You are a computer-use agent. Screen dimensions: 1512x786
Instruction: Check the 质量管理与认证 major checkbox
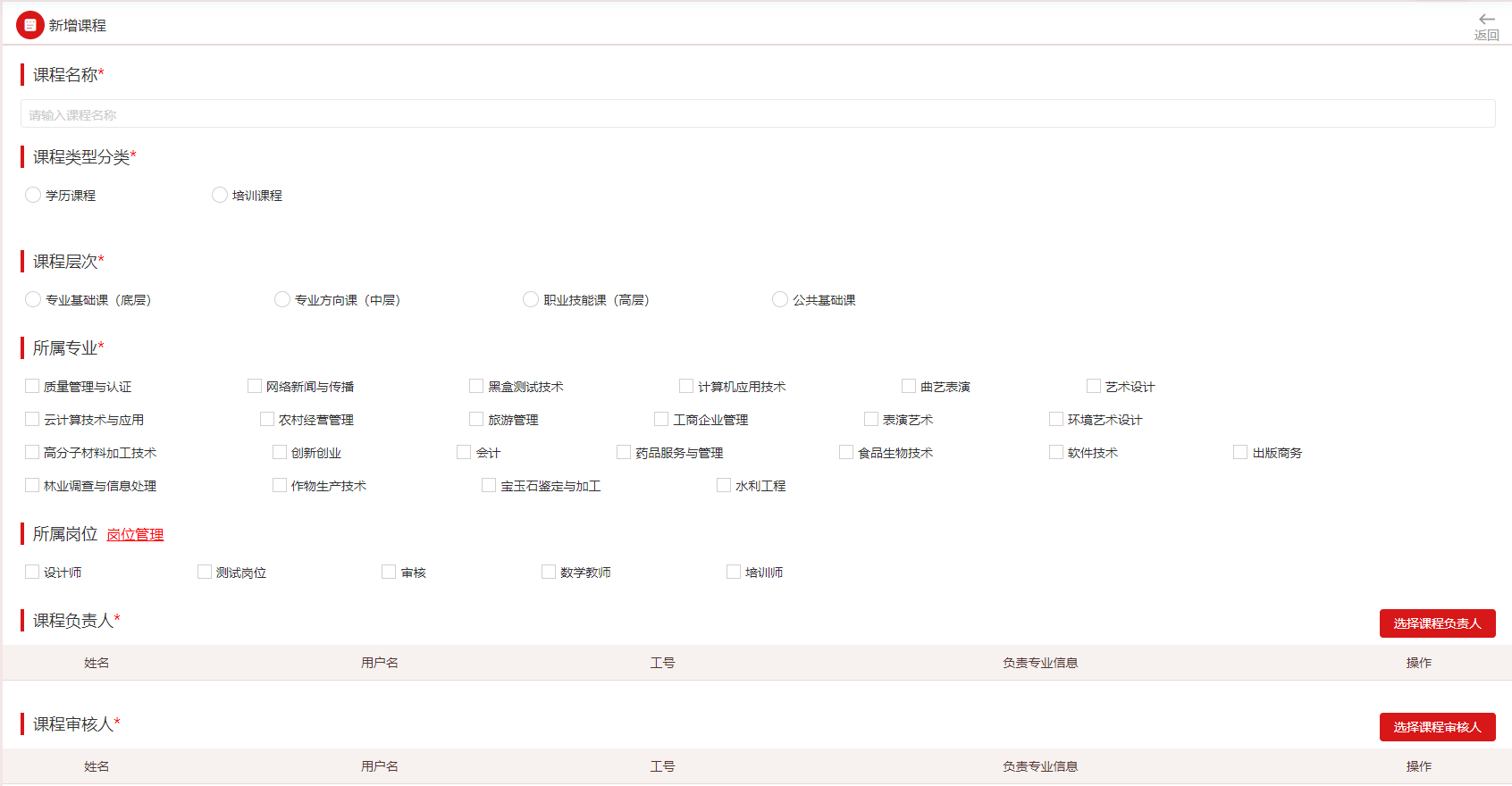tap(32, 386)
